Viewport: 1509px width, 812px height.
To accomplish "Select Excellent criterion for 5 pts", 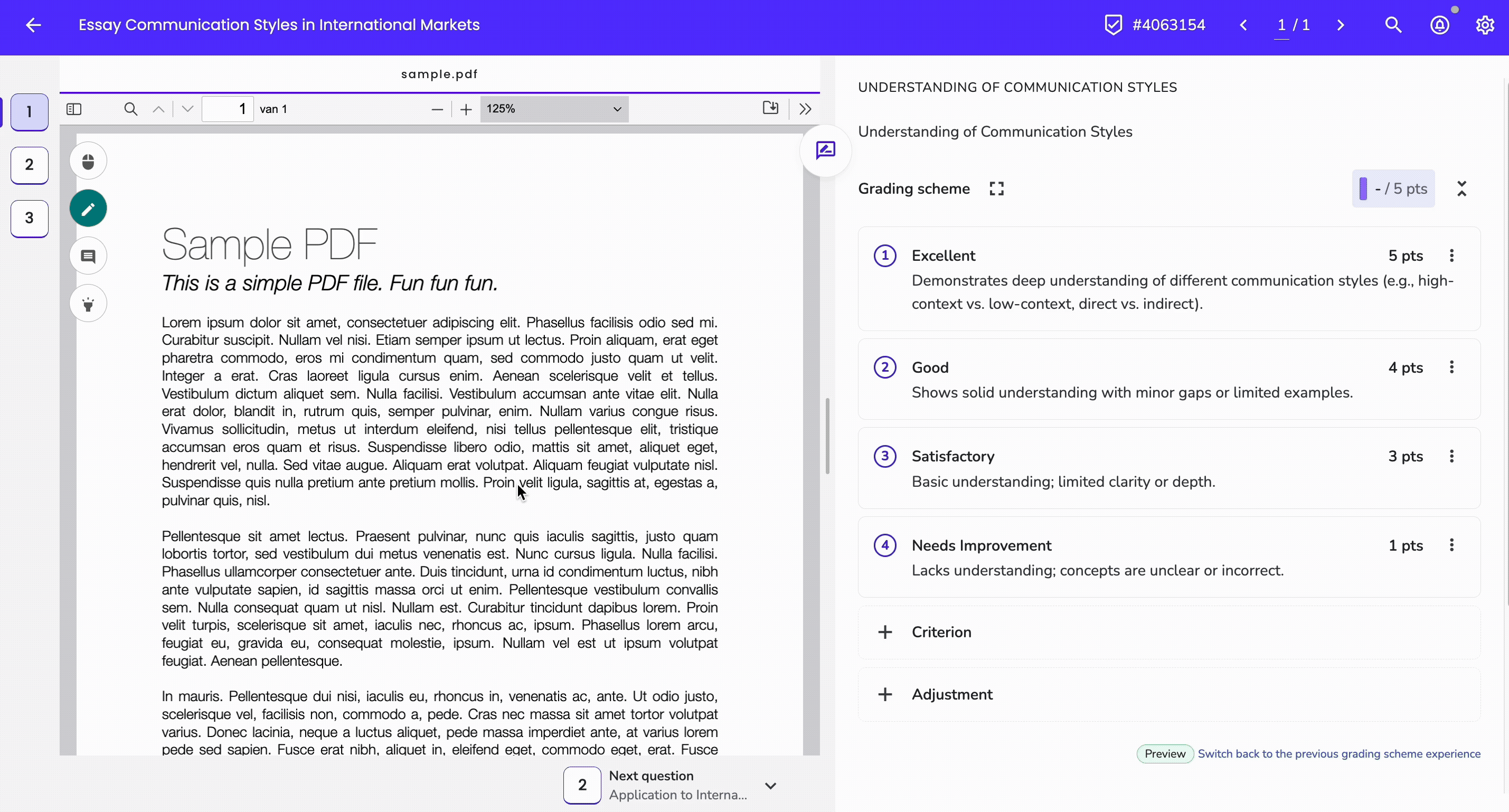I will [1168, 279].
